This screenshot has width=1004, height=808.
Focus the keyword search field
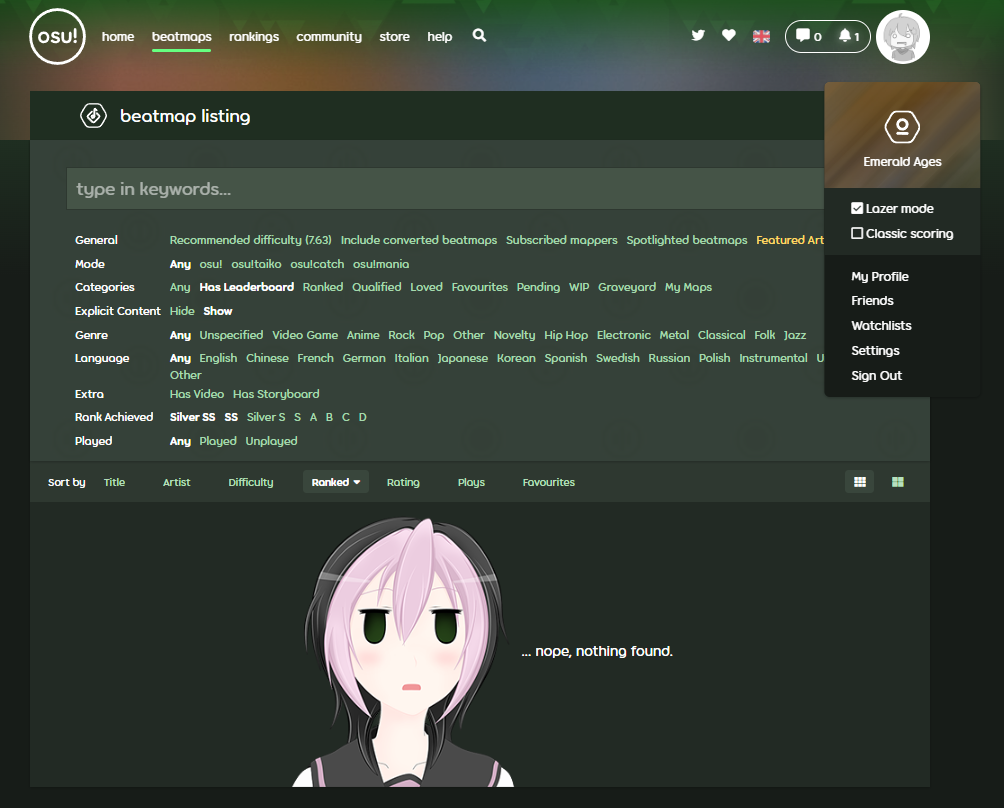[440, 189]
